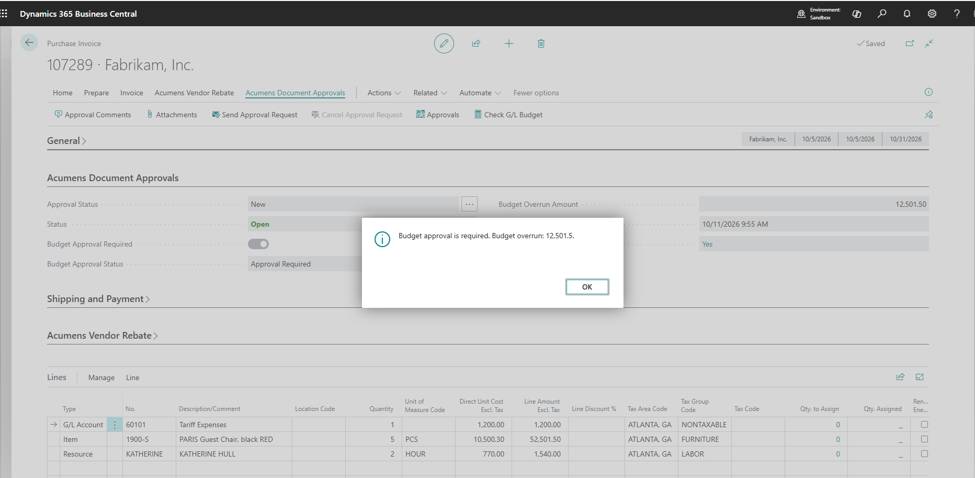Open Attachments action
The width and height of the screenshot is (975, 478).
click(x=172, y=114)
